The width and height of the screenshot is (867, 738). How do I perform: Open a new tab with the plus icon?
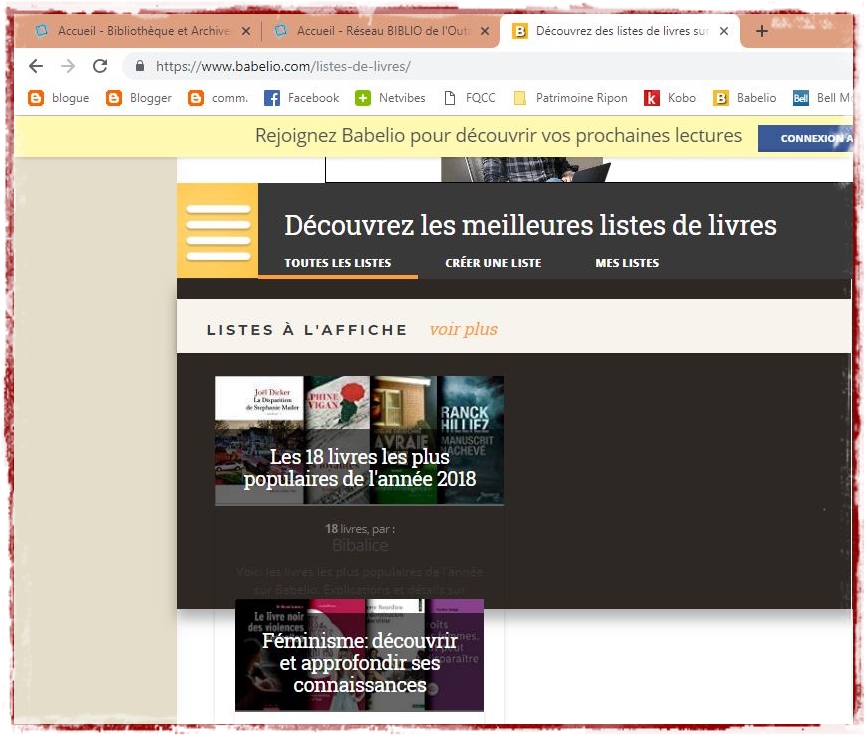(x=761, y=31)
